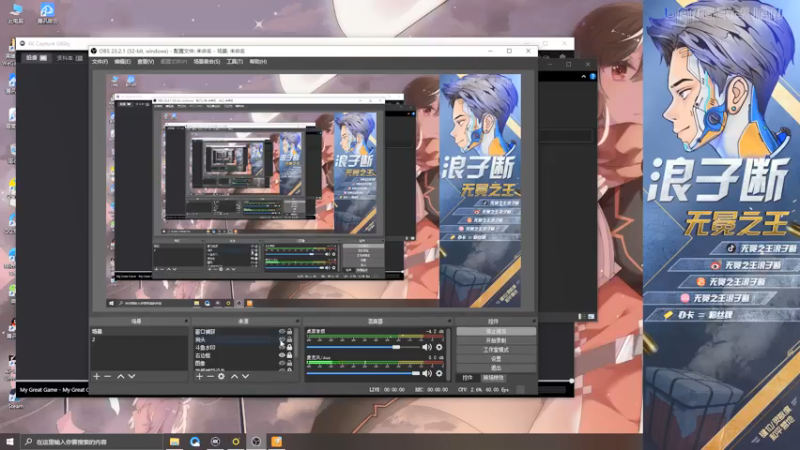Open the Steam desktop shortcut
Viewport: 800px width, 450px height.
(15, 398)
